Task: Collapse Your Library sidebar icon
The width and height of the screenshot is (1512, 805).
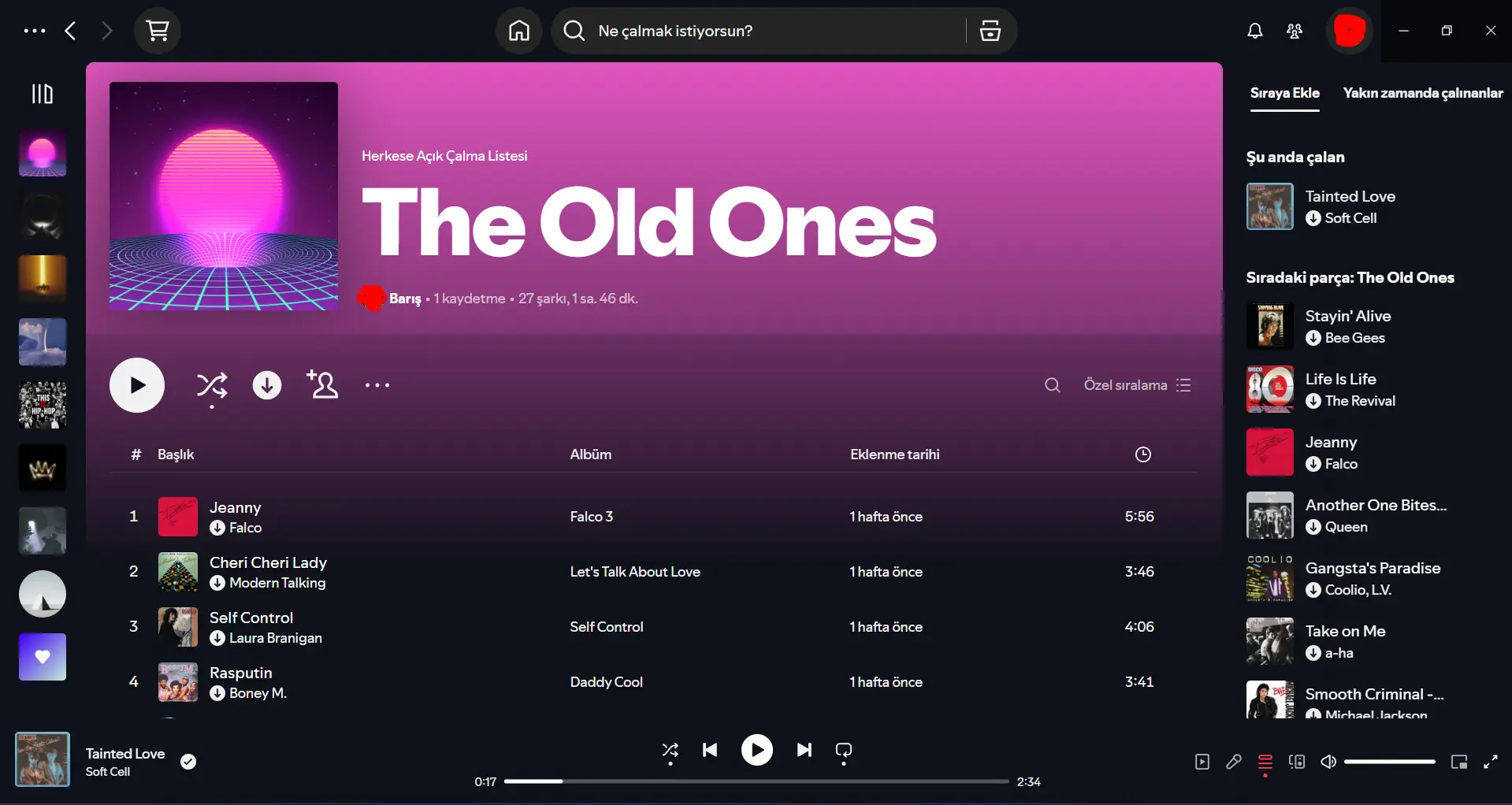Action: pos(42,94)
